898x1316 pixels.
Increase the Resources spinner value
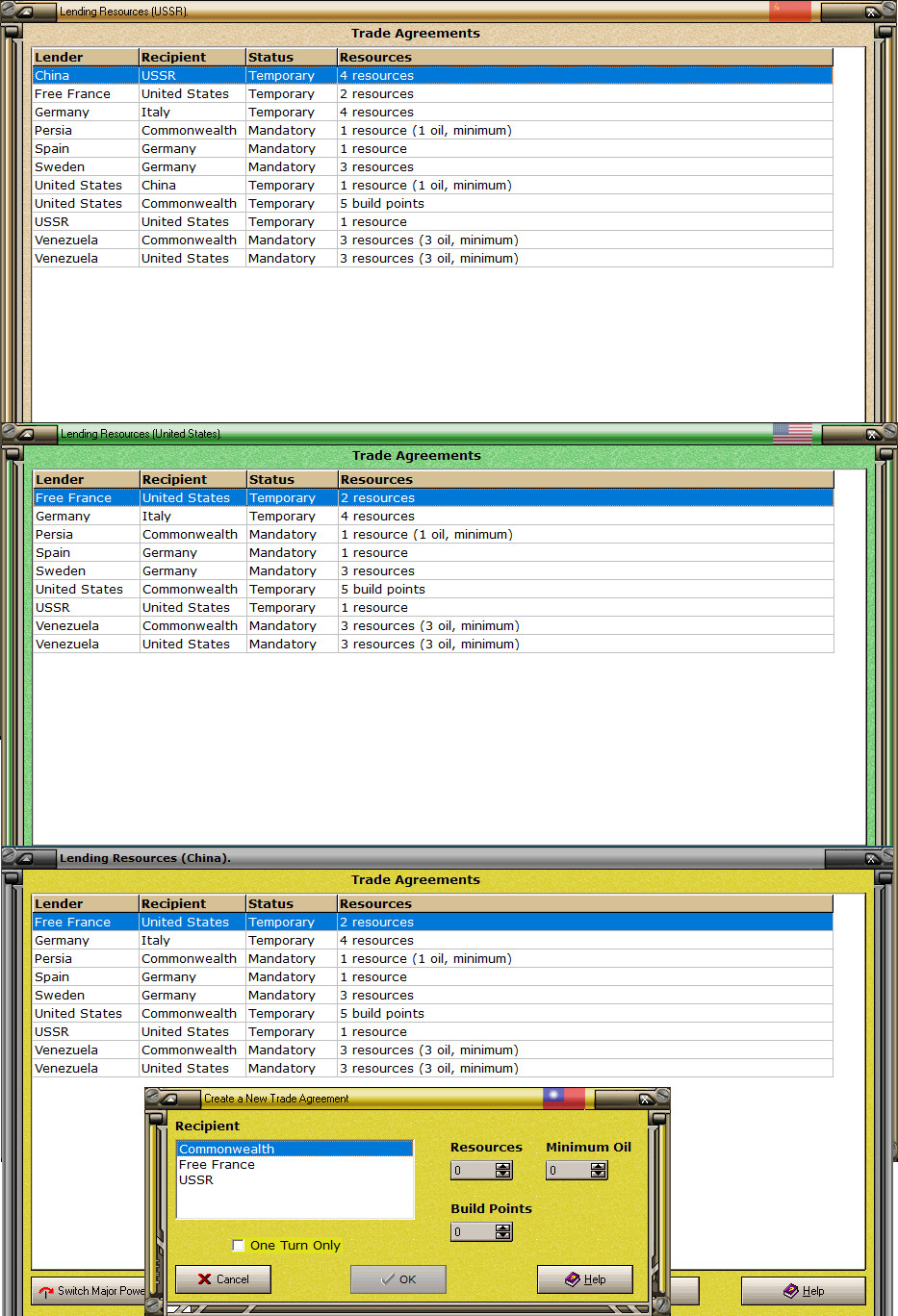(x=503, y=1166)
